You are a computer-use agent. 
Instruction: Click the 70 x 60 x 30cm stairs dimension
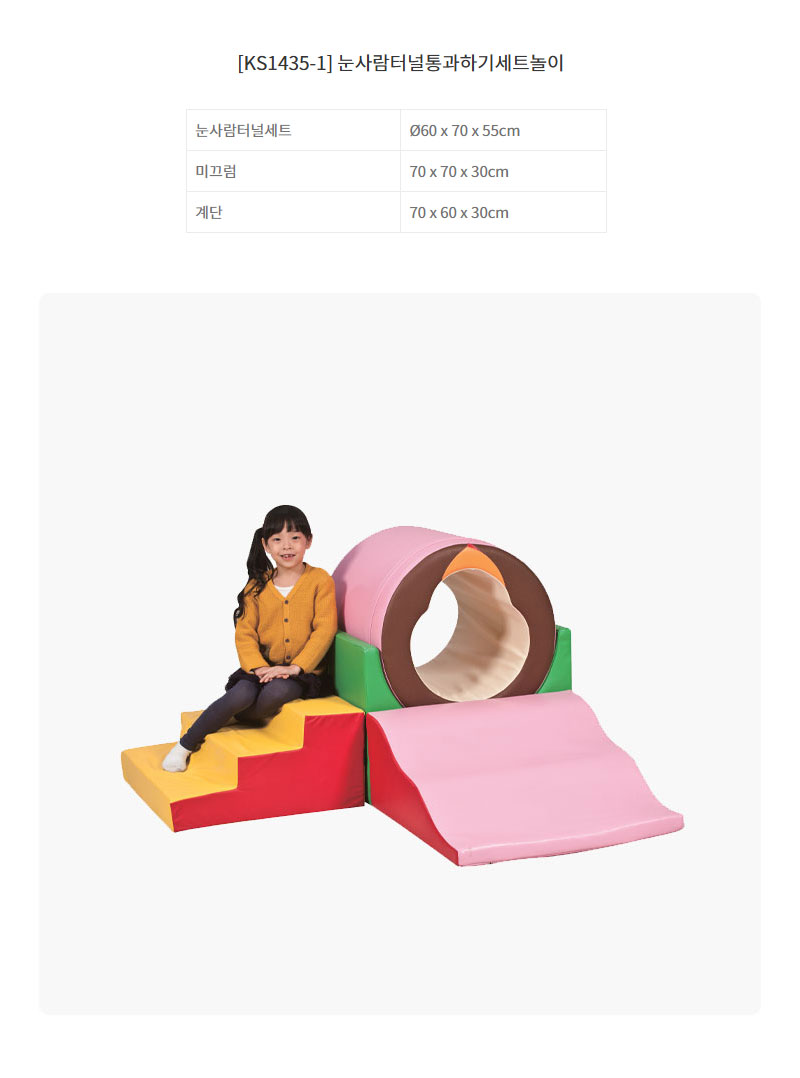(503, 212)
